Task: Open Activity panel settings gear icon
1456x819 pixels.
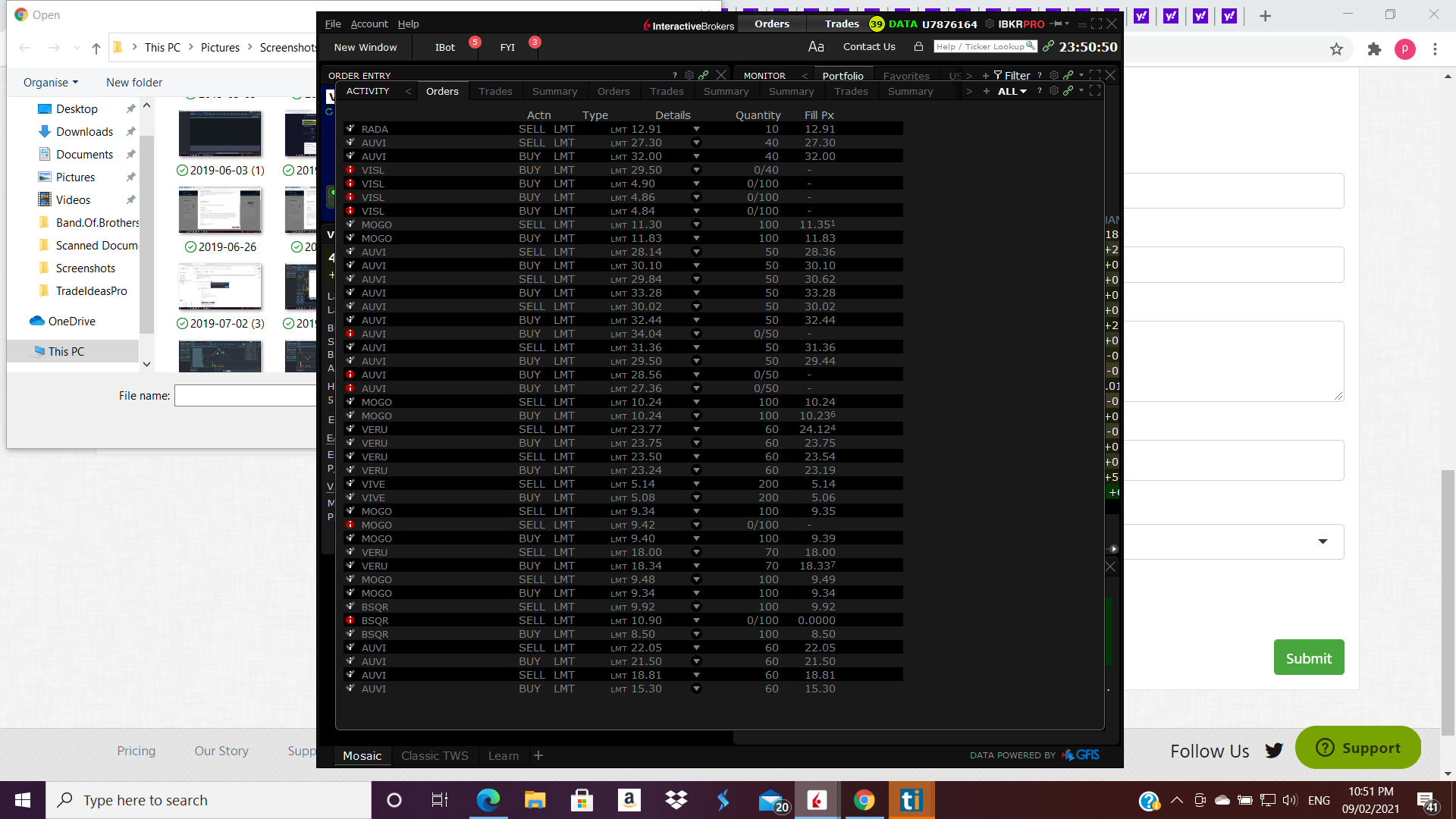Action: 1054,91
